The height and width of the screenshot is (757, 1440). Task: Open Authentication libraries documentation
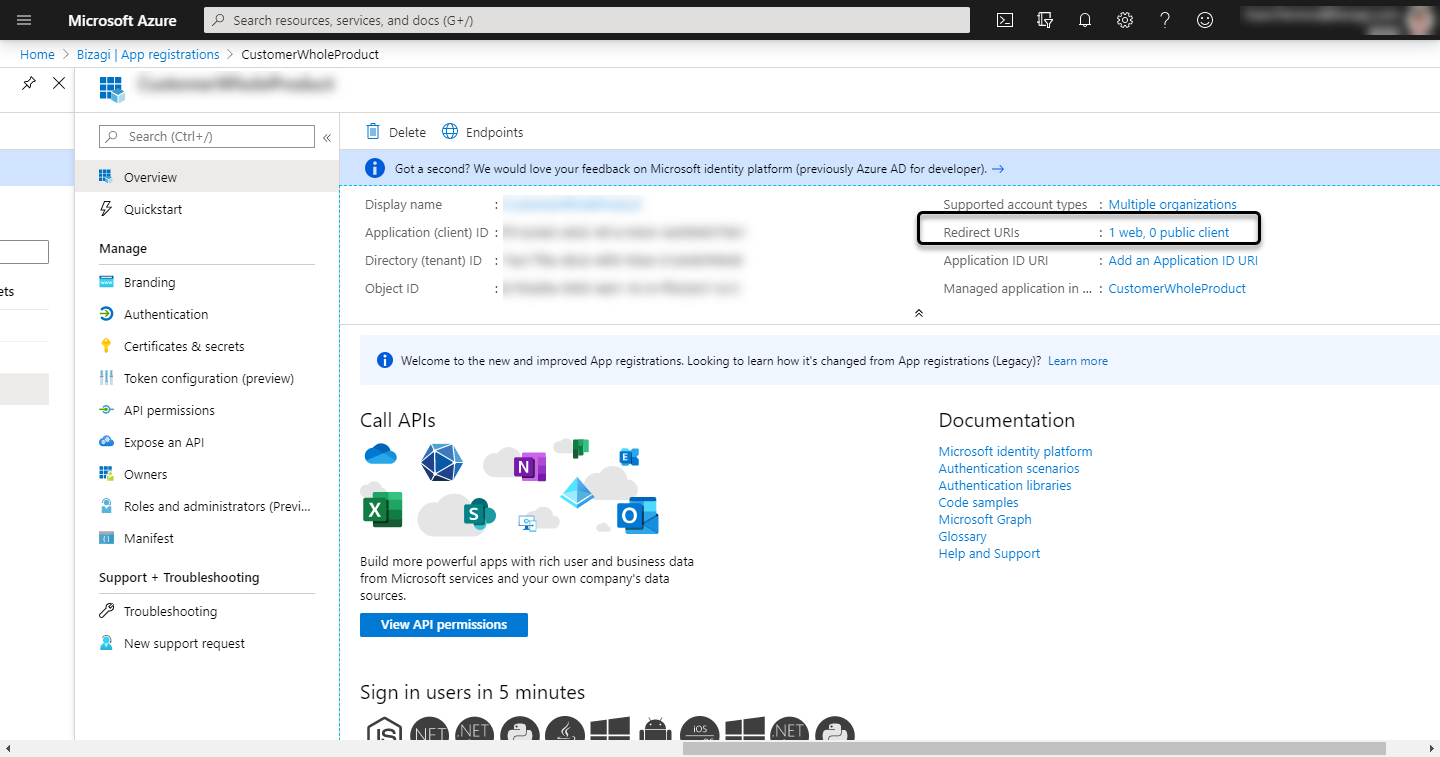(1005, 485)
